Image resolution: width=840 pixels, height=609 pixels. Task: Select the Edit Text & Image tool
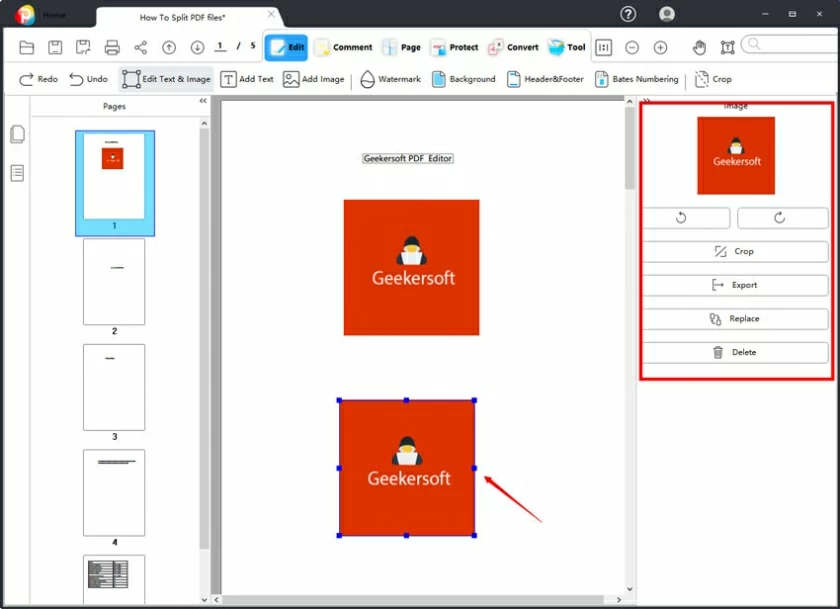[x=166, y=79]
